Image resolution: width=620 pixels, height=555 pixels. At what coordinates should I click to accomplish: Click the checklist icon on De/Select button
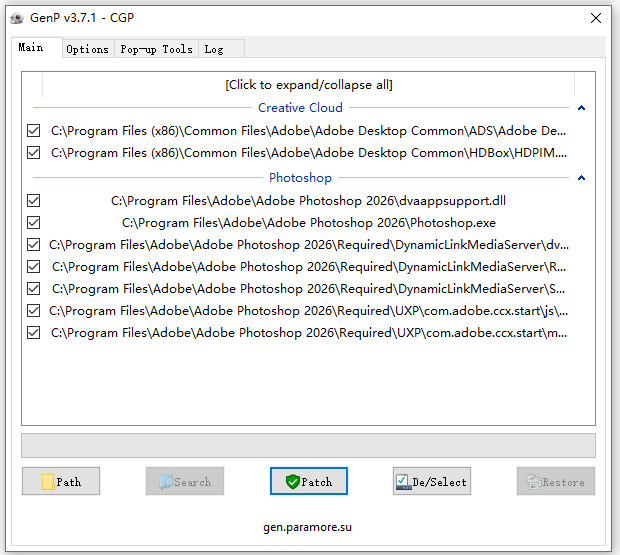tap(403, 482)
